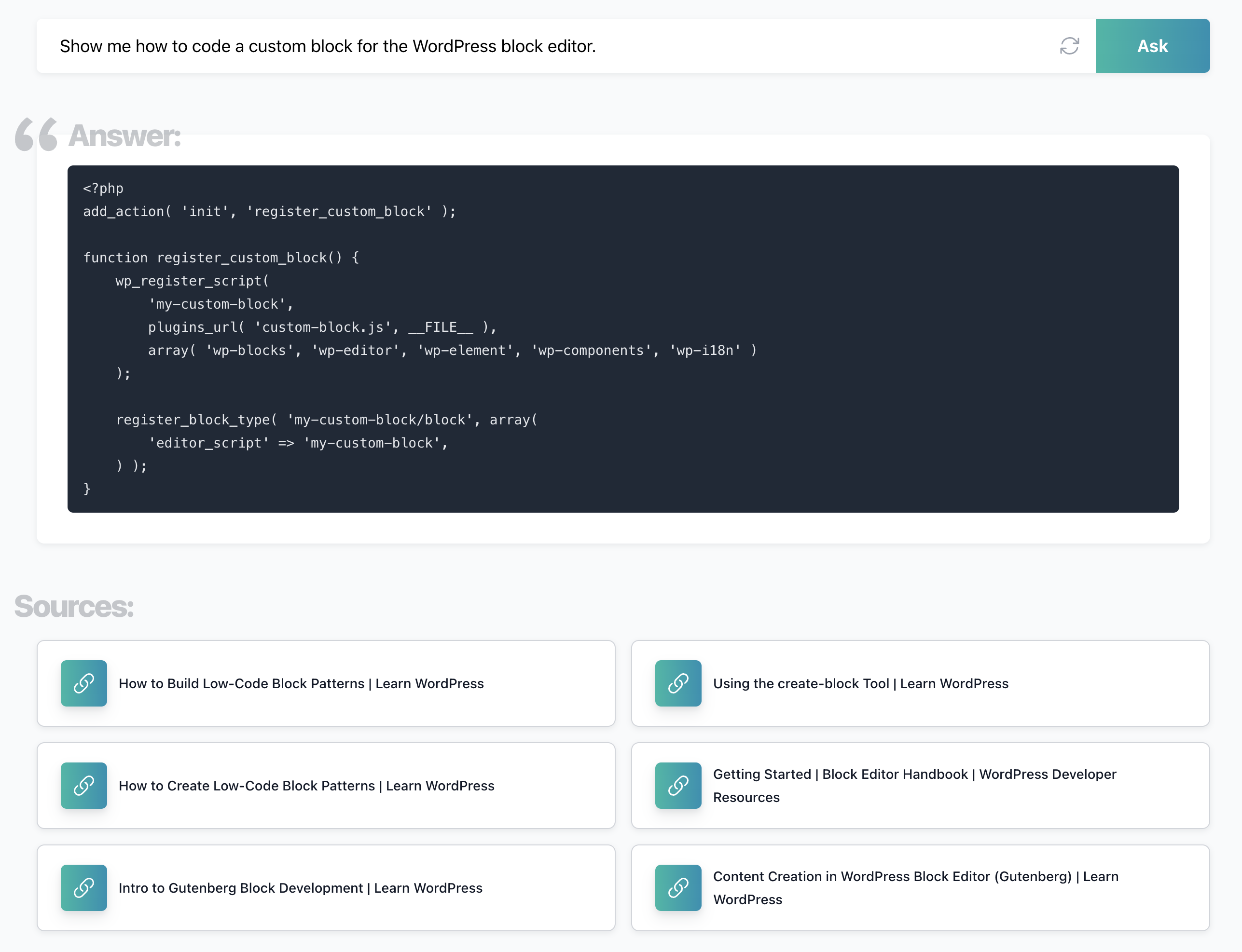Click the Sources: heading
Image resolution: width=1242 pixels, height=952 pixels.
(74, 606)
